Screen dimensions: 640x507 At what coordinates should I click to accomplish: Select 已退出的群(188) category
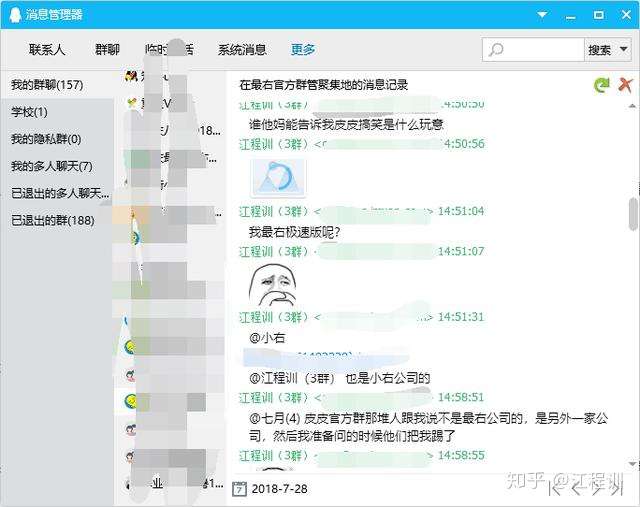coord(57,220)
